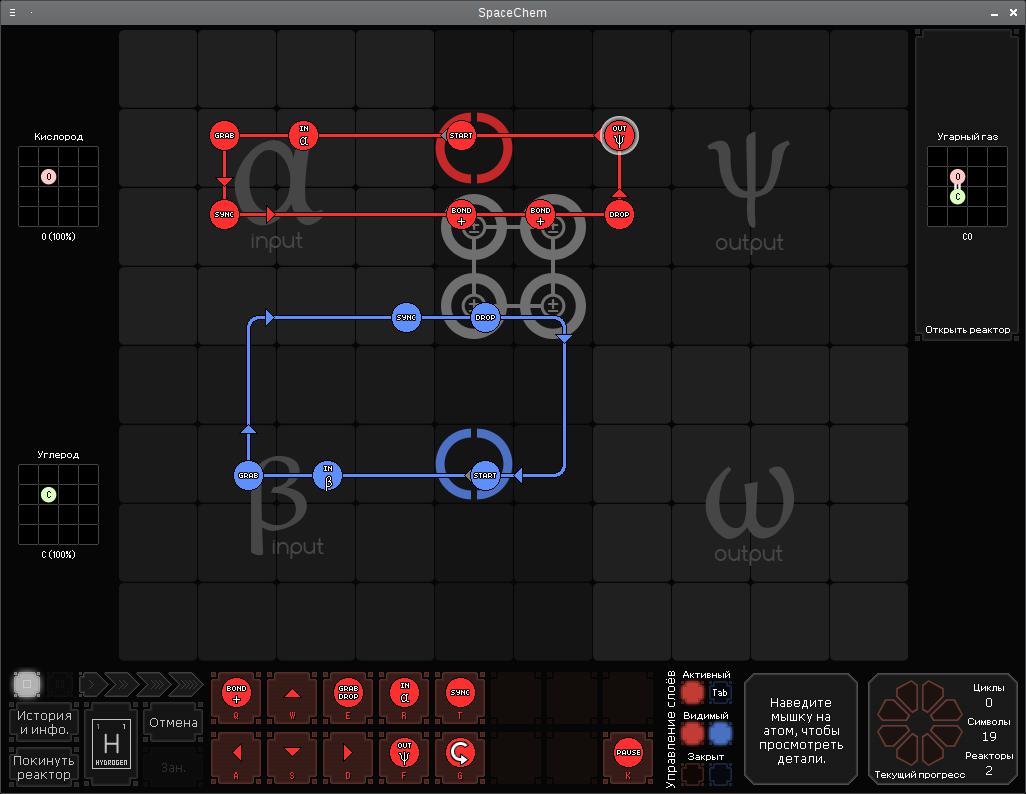Viewport: 1026px width, 794px height.
Task: Minimize the SpaceChem window
Action: coord(994,13)
